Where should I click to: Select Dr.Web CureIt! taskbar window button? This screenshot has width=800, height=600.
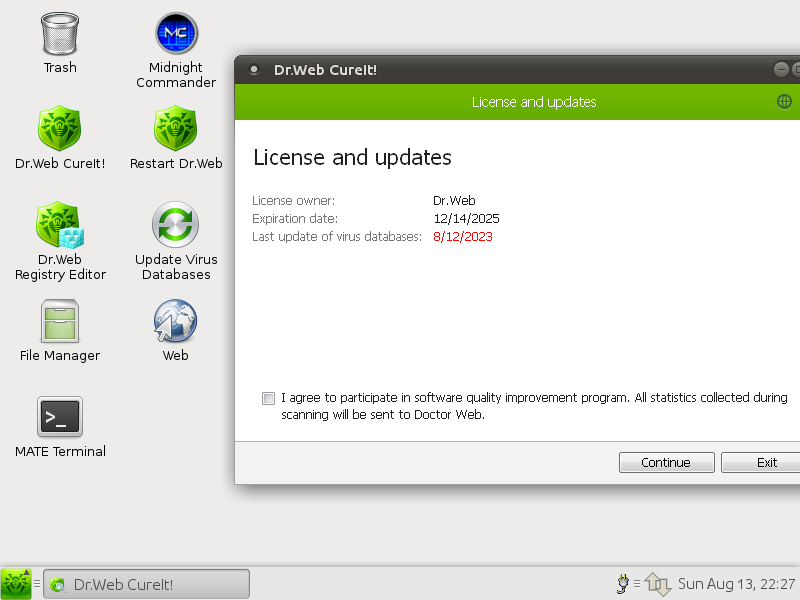(146, 584)
